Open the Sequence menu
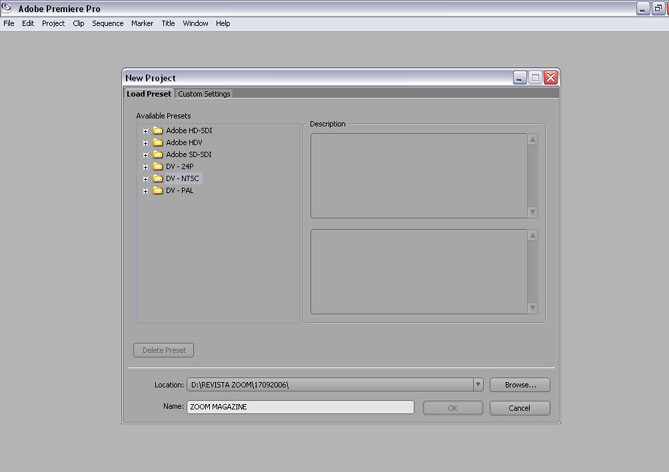This screenshot has width=669, height=472. 108,23
